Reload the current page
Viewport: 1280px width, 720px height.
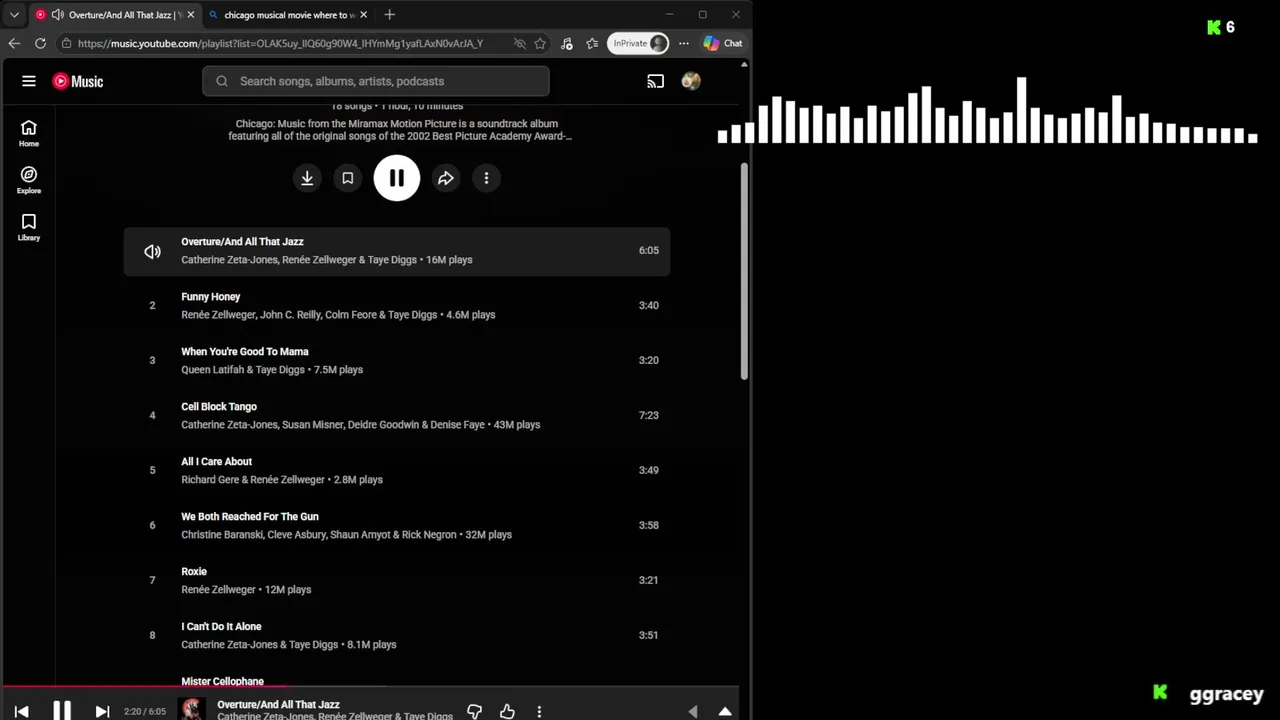point(40,43)
